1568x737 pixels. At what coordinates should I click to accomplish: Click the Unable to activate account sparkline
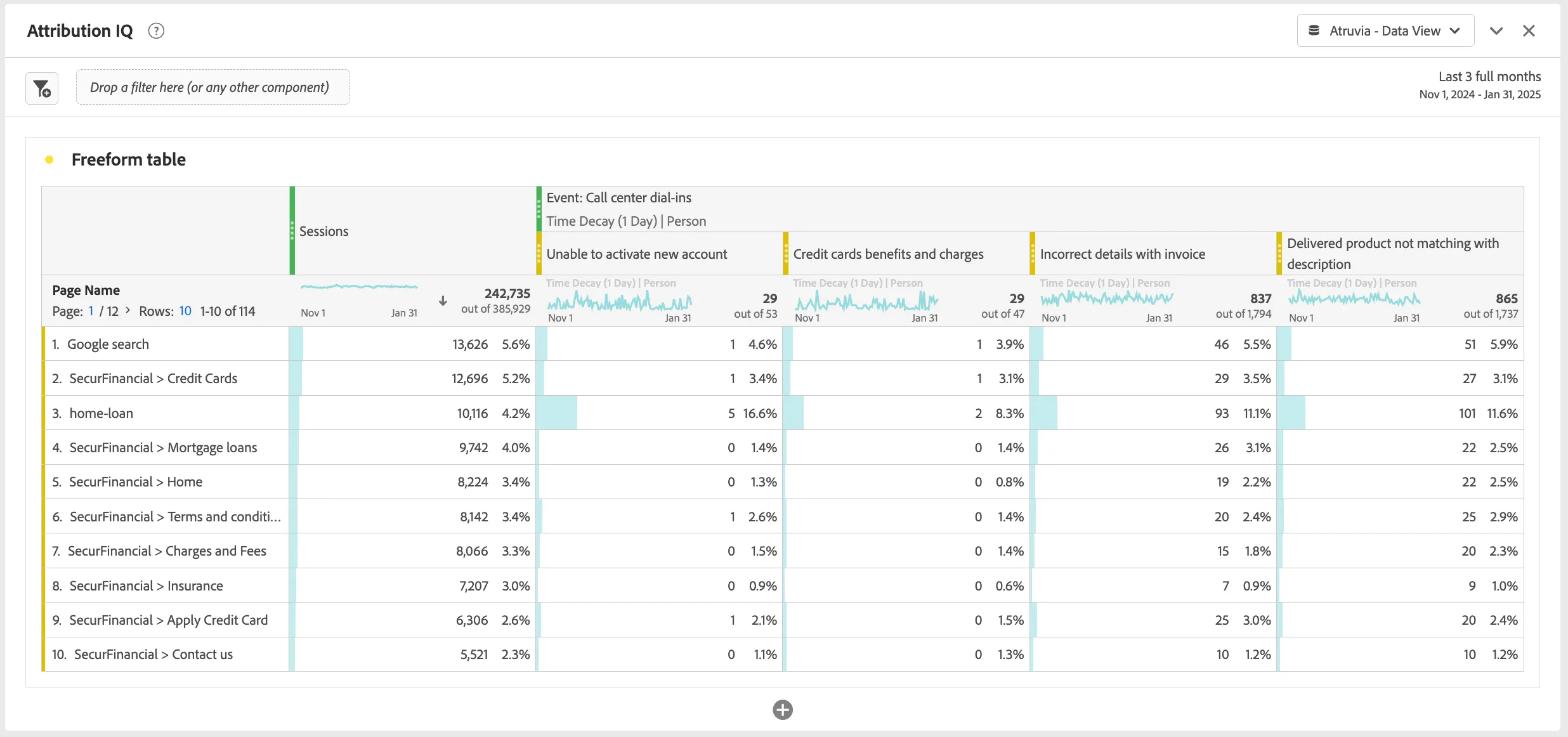click(x=619, y=301)
